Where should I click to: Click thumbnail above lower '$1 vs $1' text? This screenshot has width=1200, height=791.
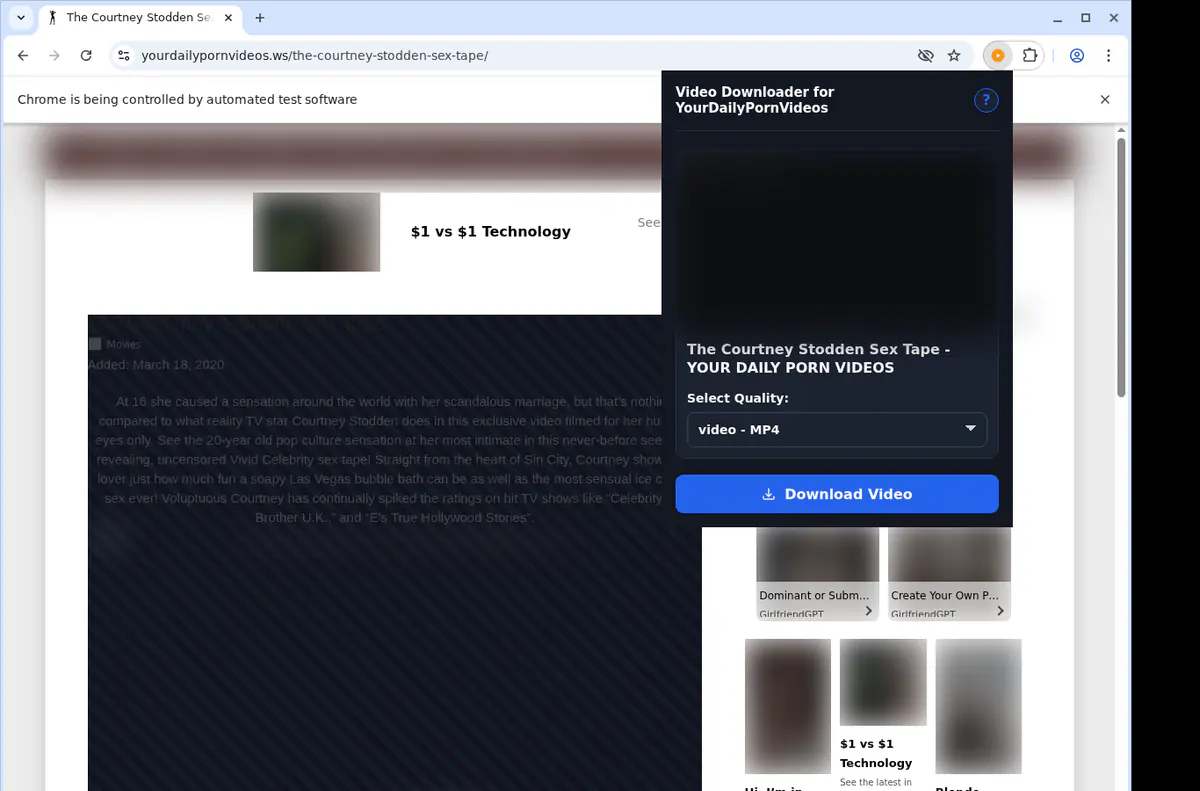pyautogui.click(x=883, y=682)
